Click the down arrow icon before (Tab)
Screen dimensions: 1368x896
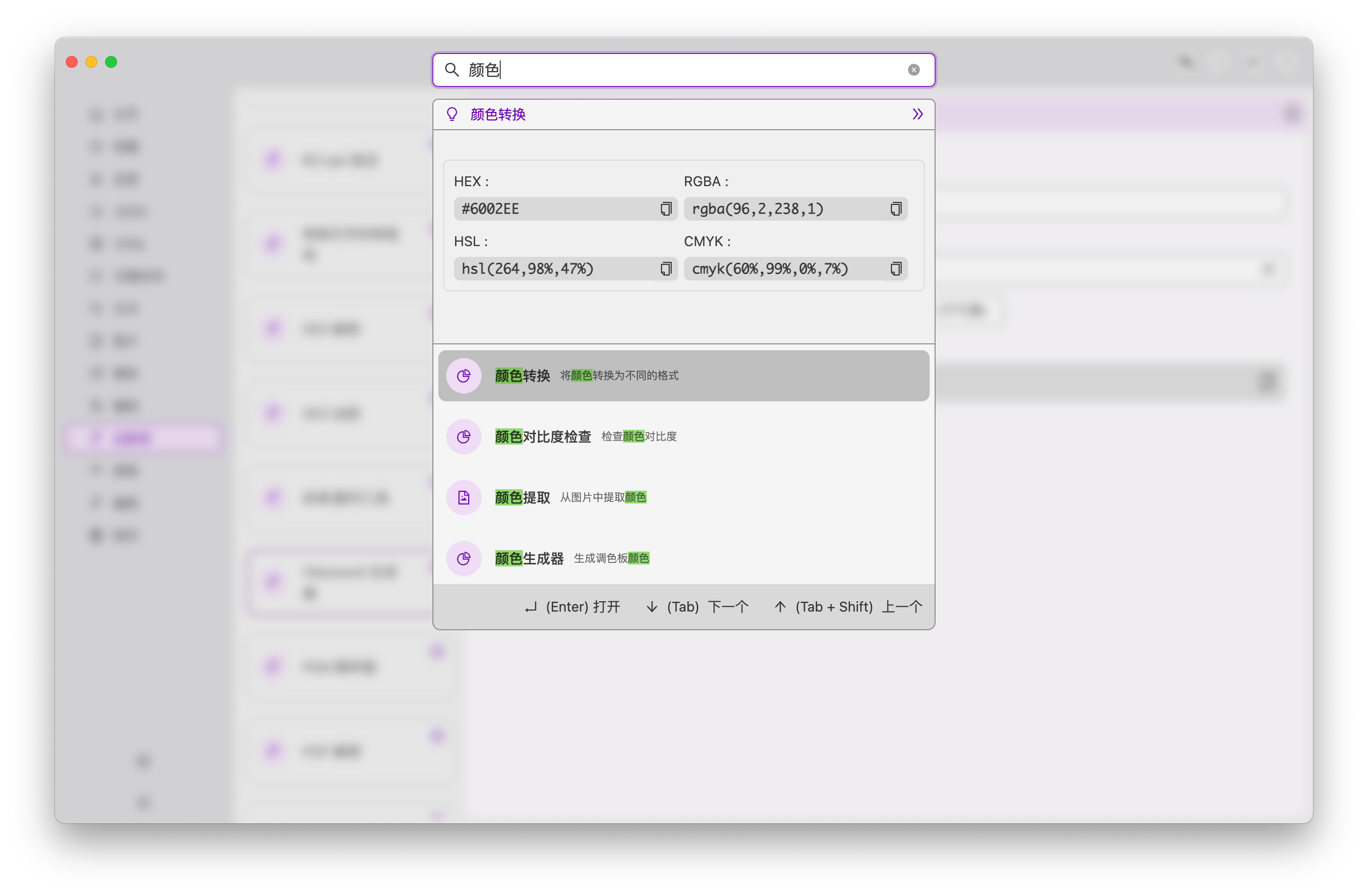click(x=652, y=607)
